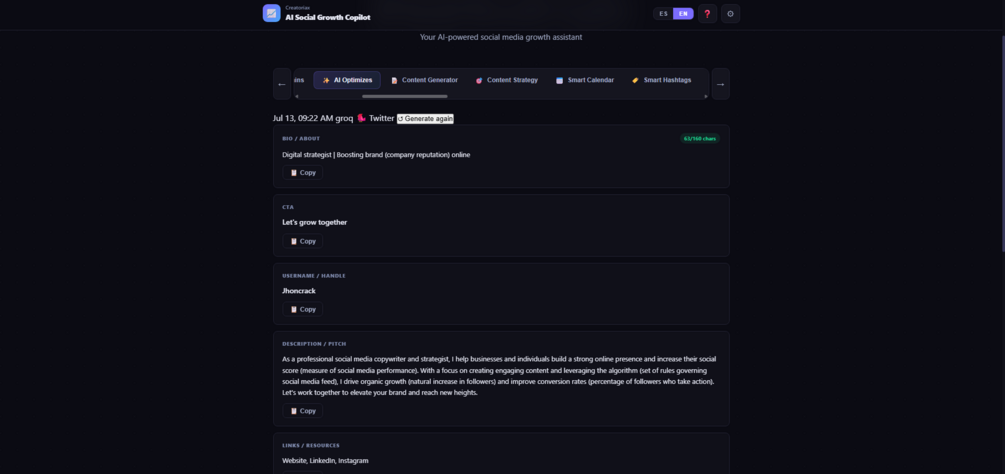Open settings via the gear icon
This screenshot has width=1005, height=474.
pyautogui.click(x=731, y=13)
